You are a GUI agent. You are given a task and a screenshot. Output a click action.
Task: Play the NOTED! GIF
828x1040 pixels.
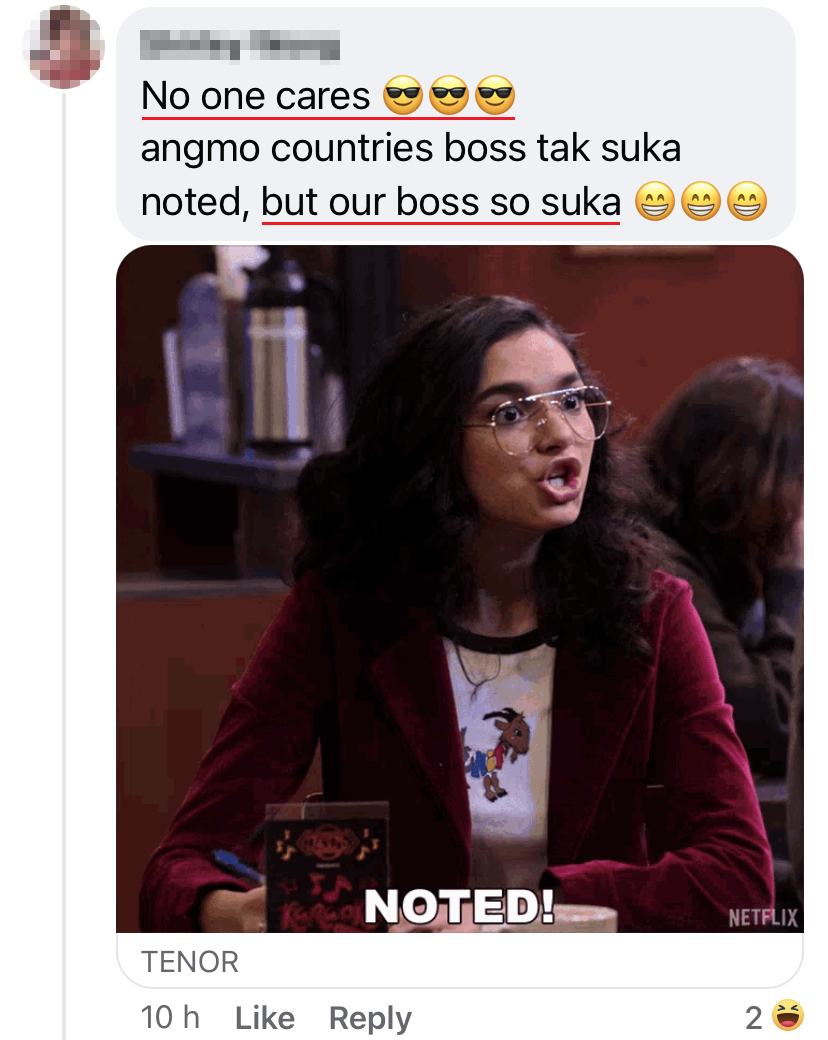coord(460,589)
